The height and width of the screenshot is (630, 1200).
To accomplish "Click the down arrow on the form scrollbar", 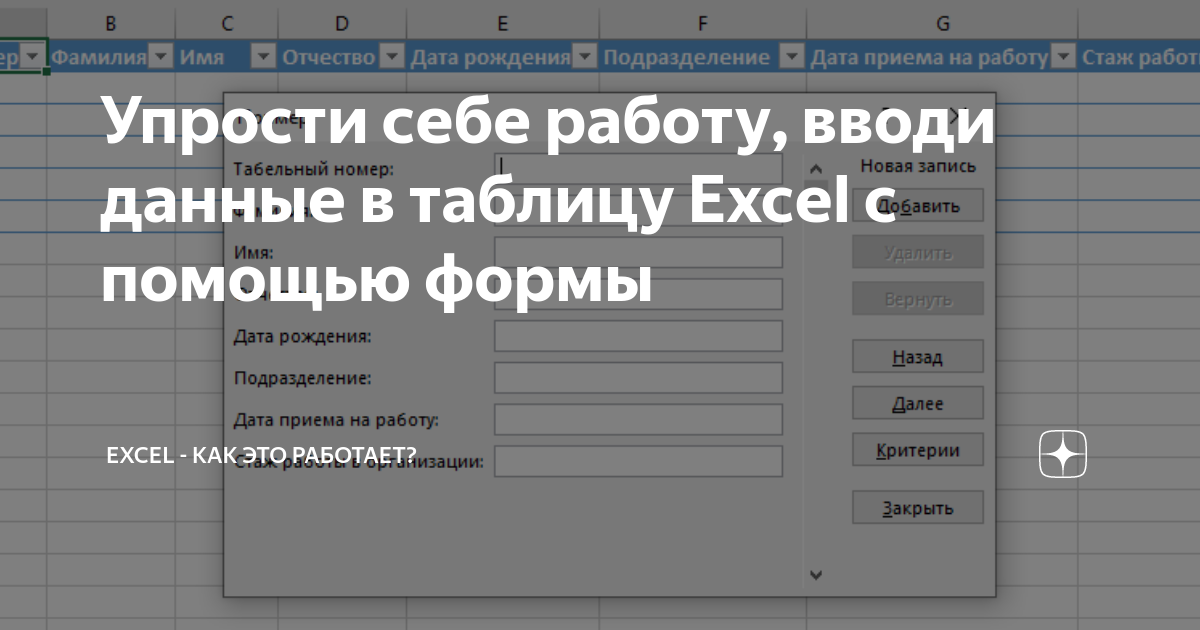I will point(817,575).
